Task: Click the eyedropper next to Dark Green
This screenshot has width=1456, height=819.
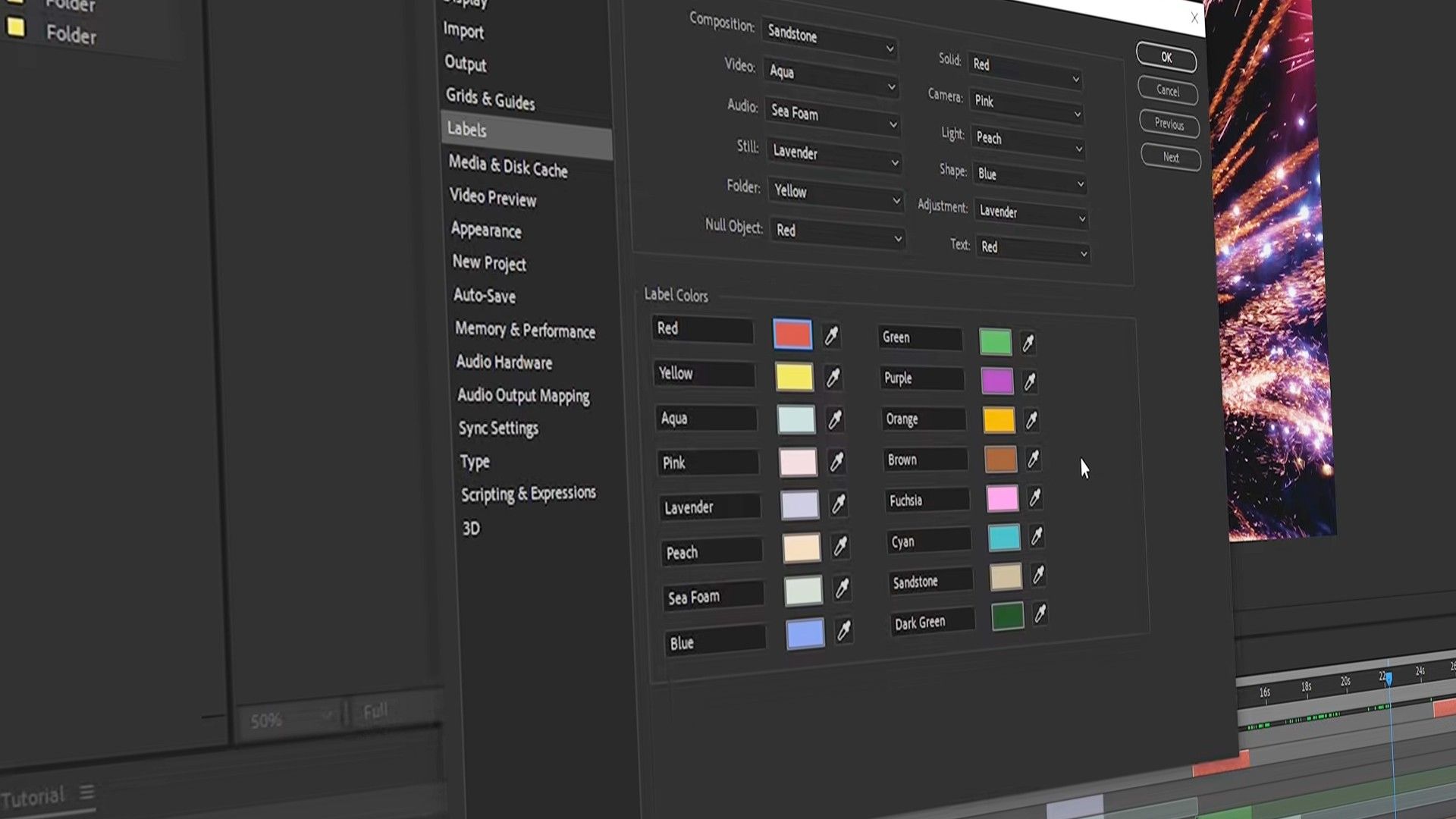Action: point(1040,613)
